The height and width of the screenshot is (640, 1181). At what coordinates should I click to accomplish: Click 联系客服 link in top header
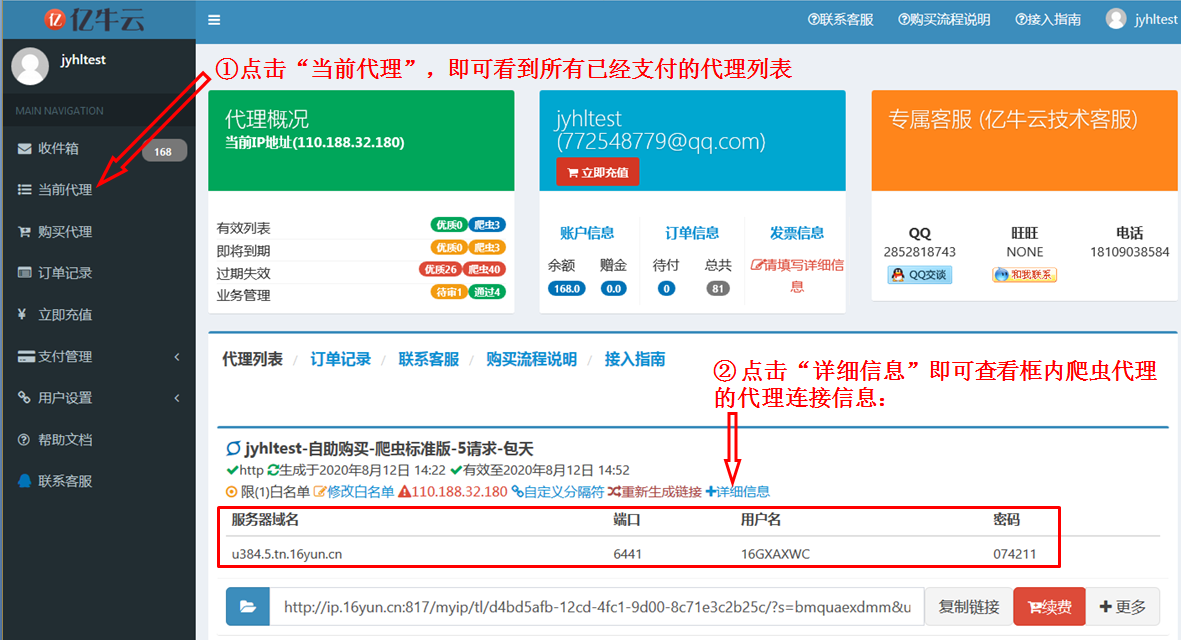coord(841,20)
